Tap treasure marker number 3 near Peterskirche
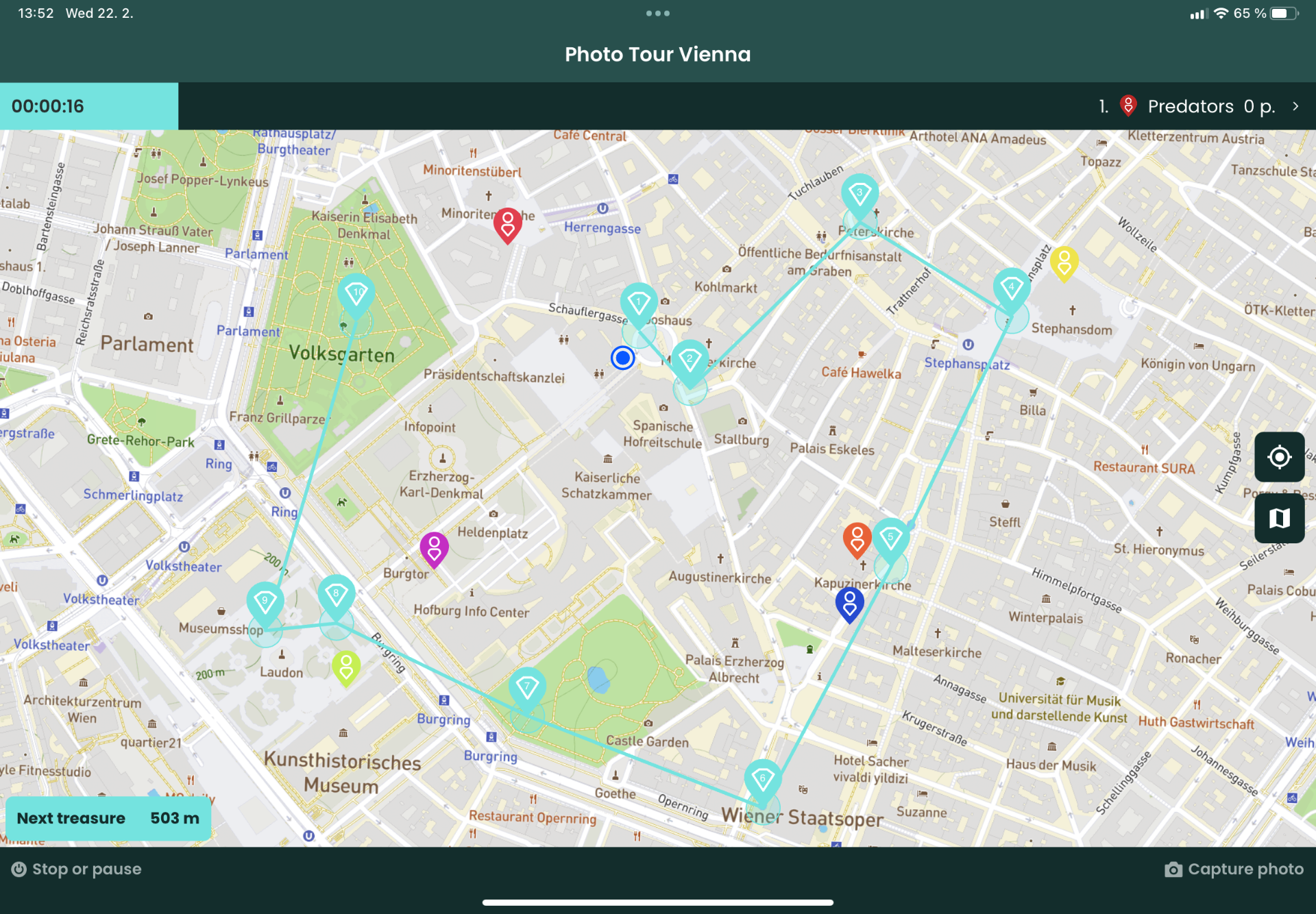1316x914 pixels. 860,194
